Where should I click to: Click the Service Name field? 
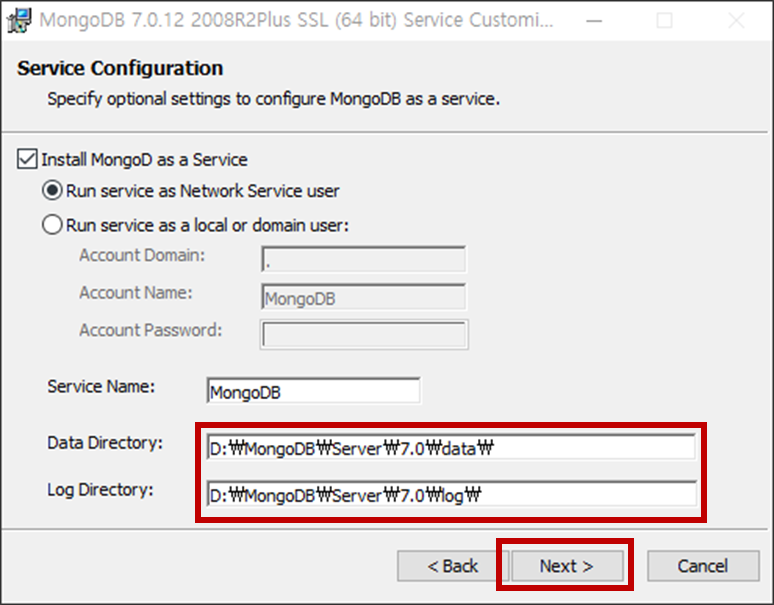(x=314, y=391)
